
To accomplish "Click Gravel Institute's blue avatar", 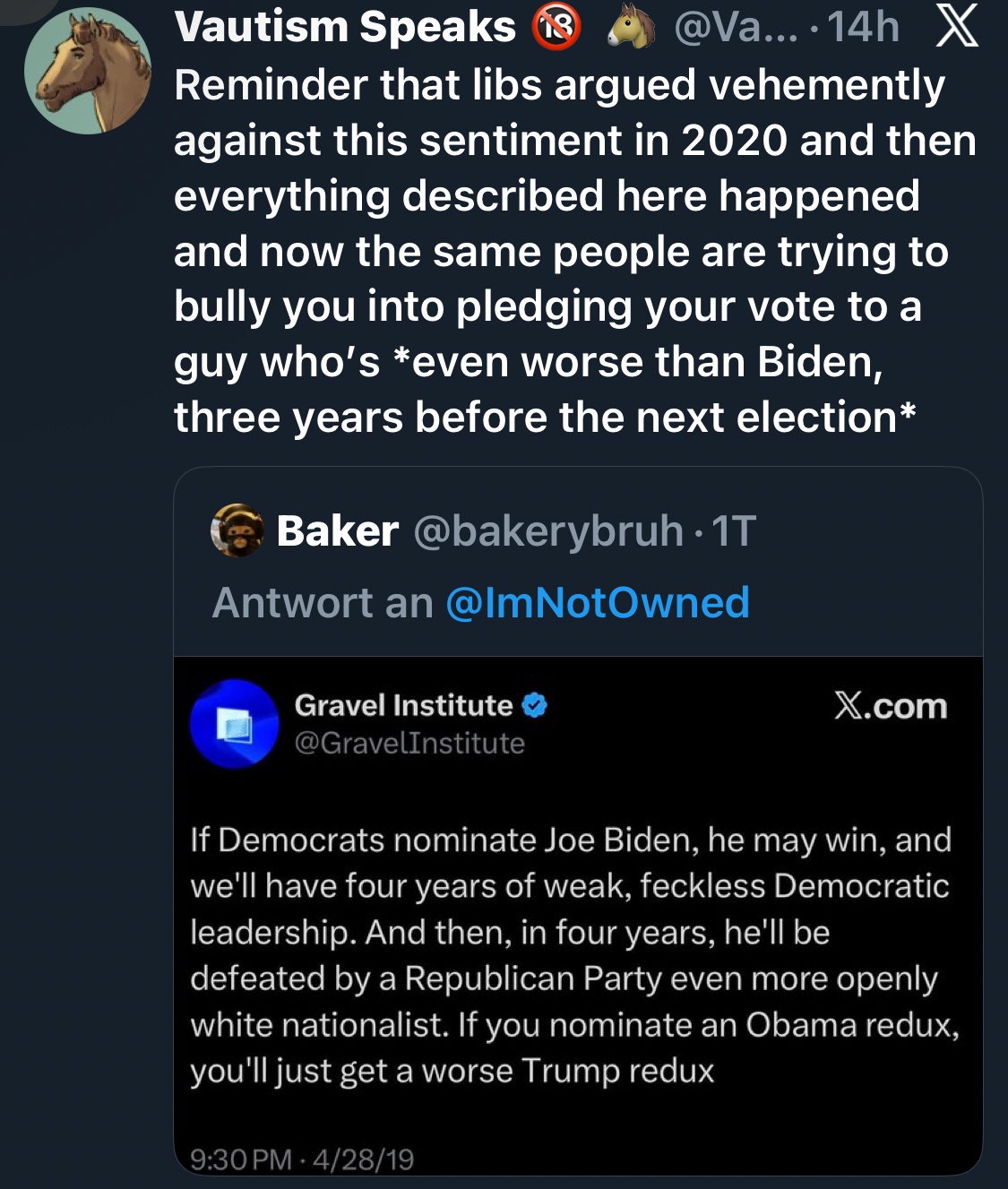I will tap(235, 724).
